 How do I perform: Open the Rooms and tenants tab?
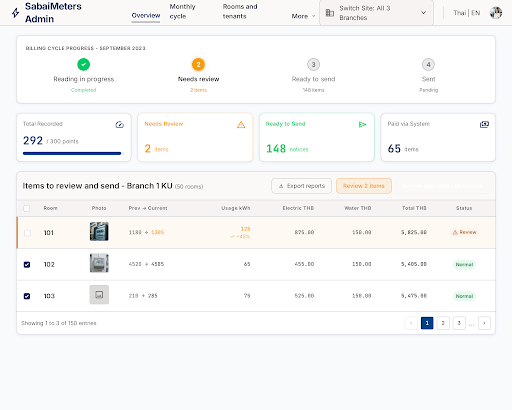pyautogui.click(x=240, y=11)
